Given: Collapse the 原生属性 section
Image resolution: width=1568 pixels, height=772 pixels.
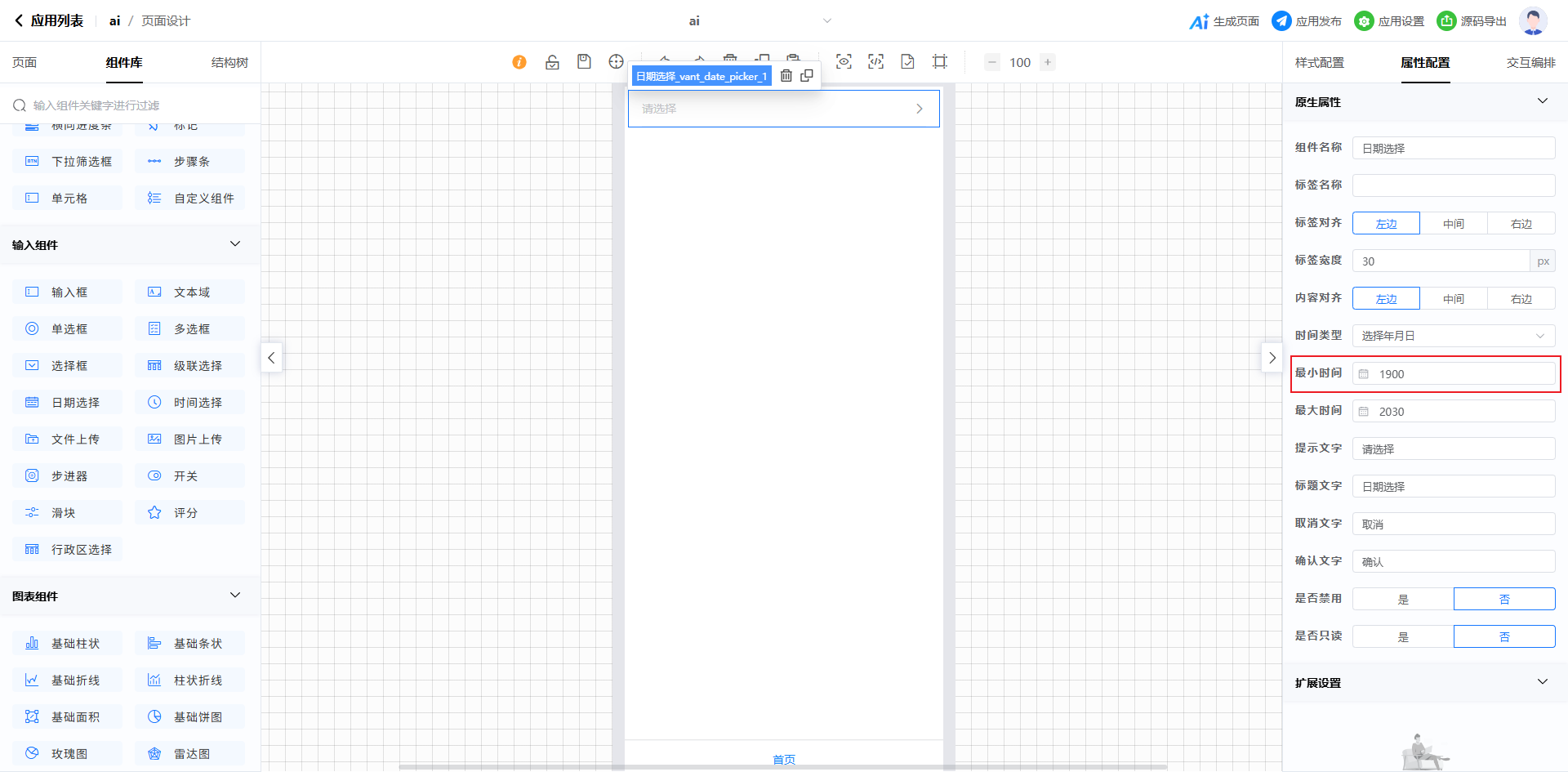Looking at the screenshot, I should coord(1542,101).
